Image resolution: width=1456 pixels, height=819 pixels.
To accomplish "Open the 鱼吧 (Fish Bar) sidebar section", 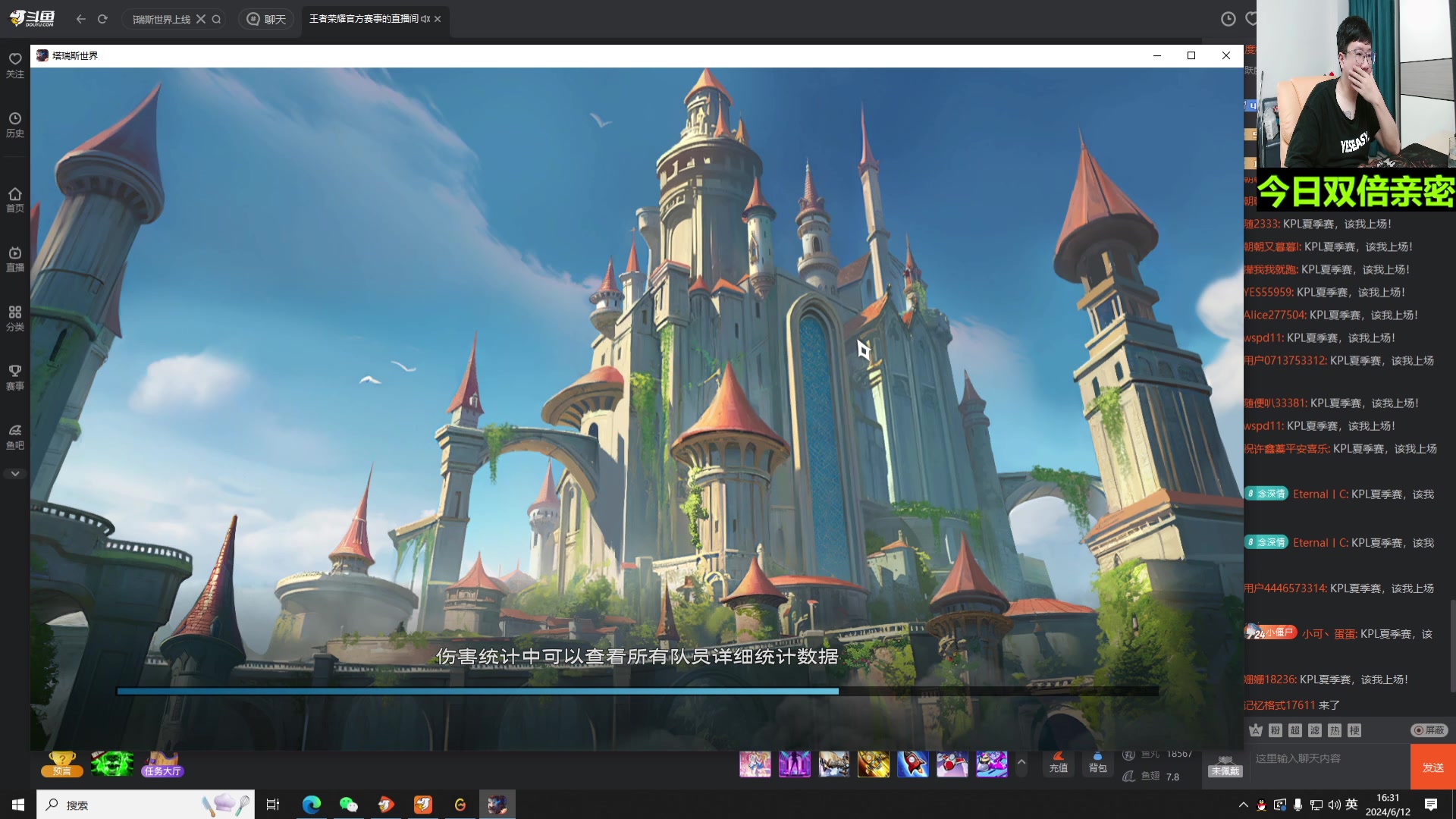I will (15, 437).
